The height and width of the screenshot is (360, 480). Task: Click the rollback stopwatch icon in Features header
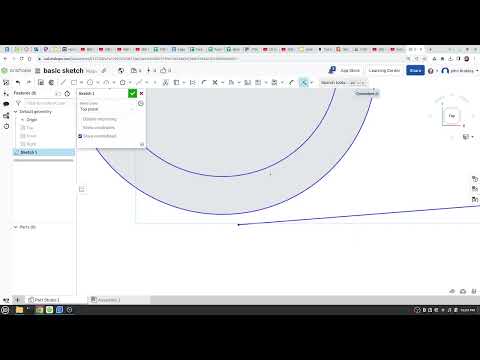coord(67,94)
